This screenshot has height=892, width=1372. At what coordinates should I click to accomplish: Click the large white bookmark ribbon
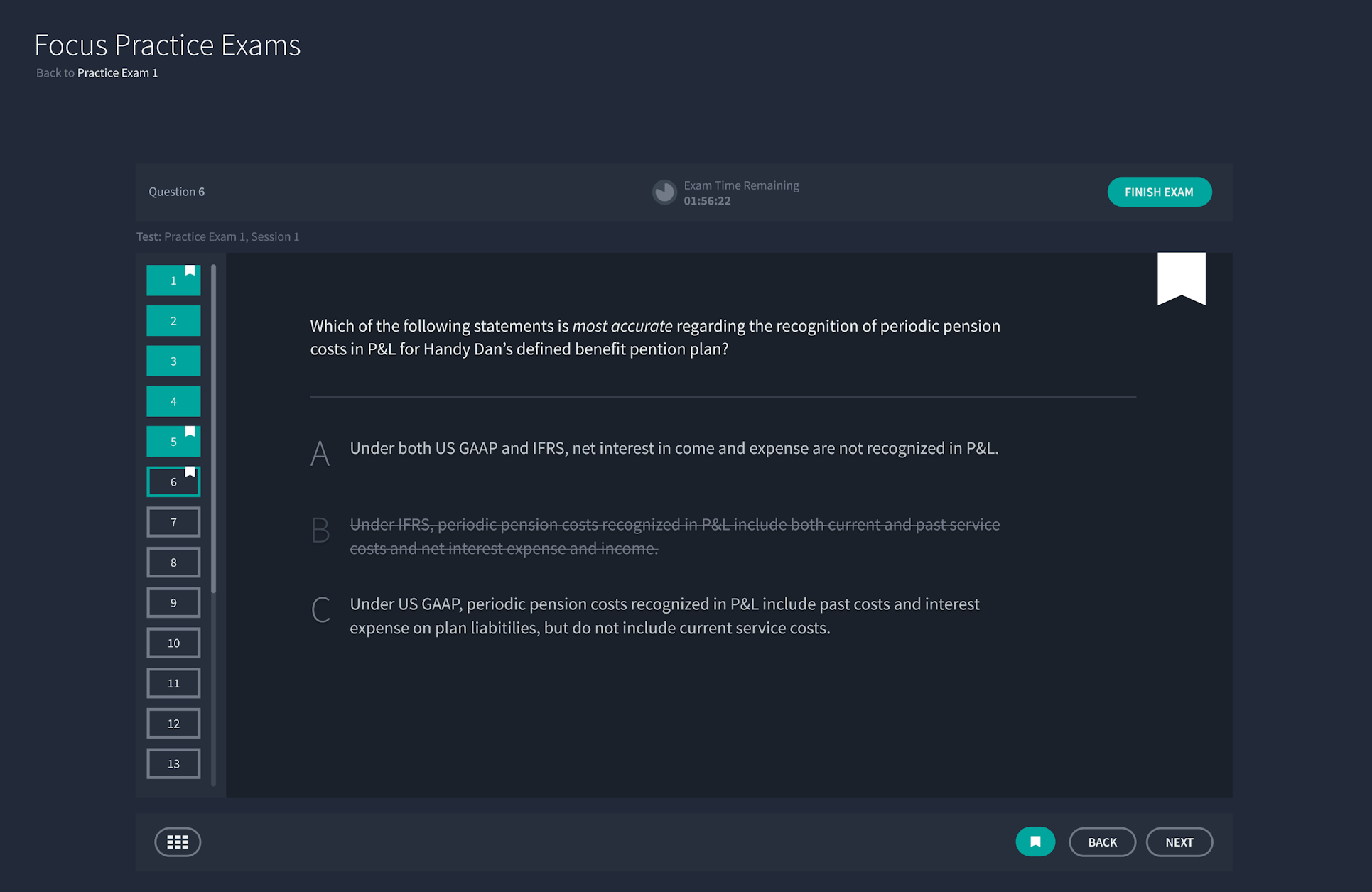[x=1181, y=277]
